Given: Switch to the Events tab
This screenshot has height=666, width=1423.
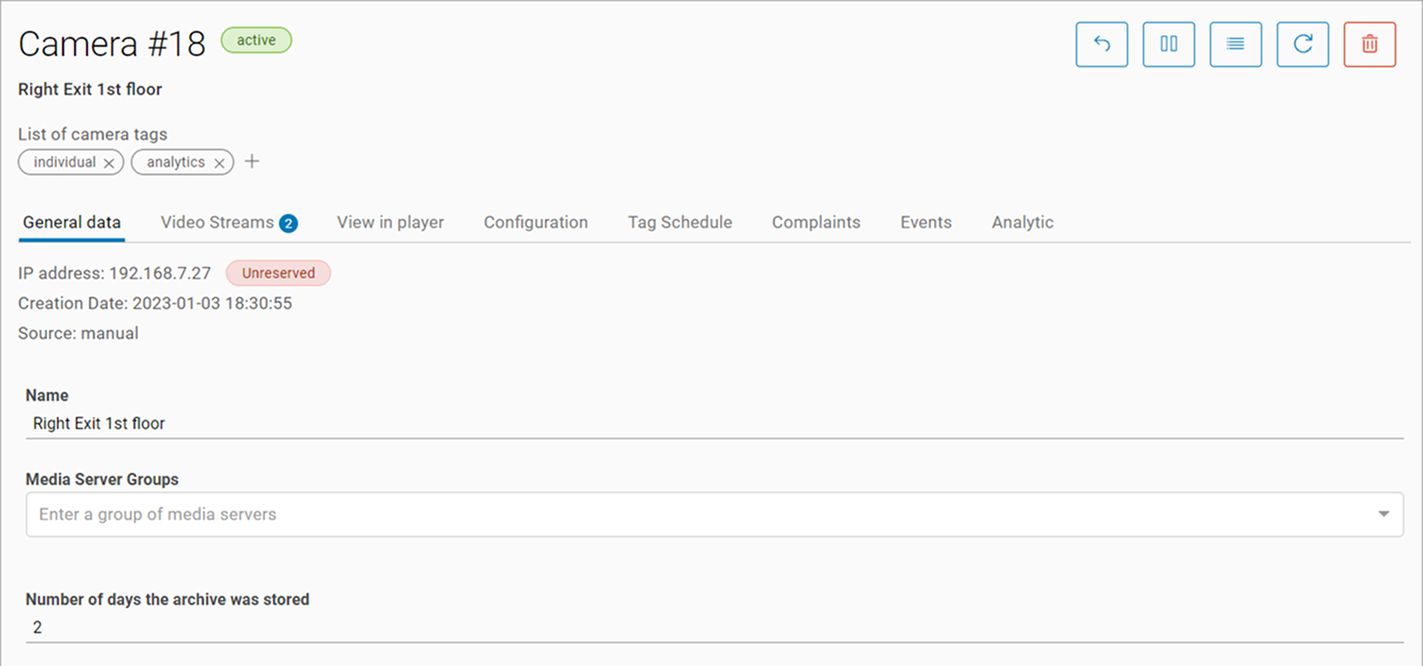Looking at the screenshot, I should click(x=925, y=222).
